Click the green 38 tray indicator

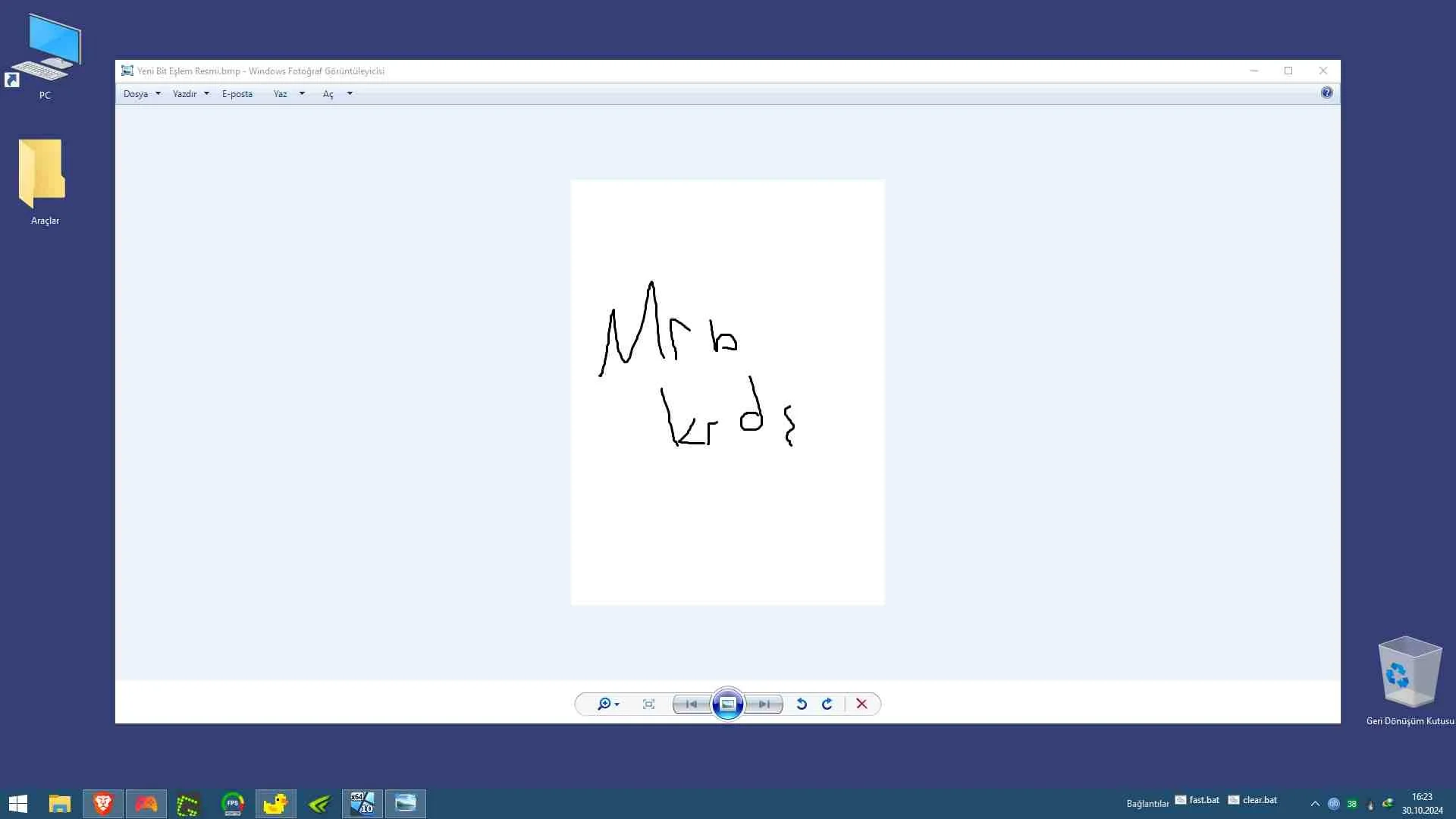click(x=1351, y=804)
